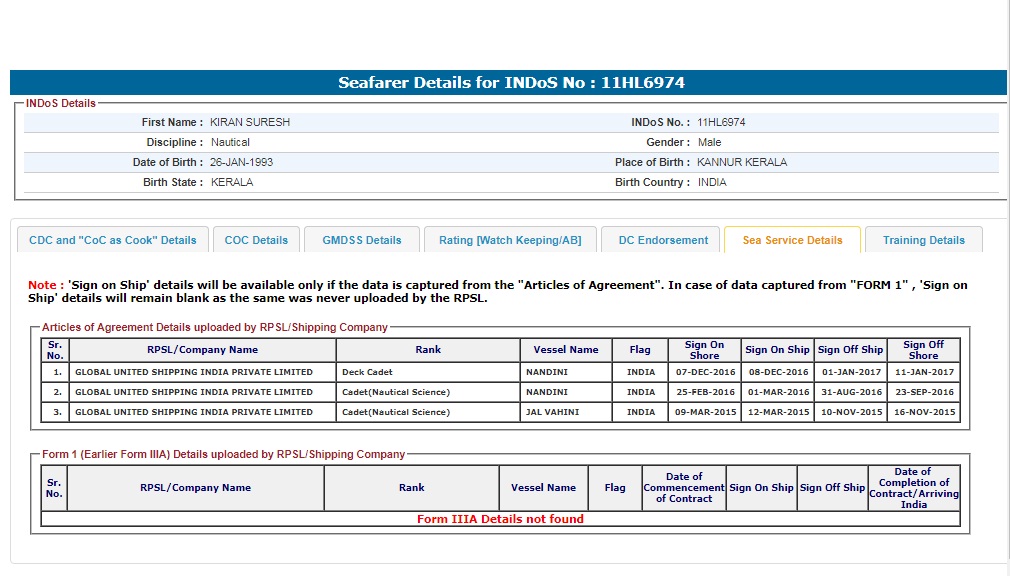
Task: Select the date of birth 26-JAN-1993
Action: [241, 162]
